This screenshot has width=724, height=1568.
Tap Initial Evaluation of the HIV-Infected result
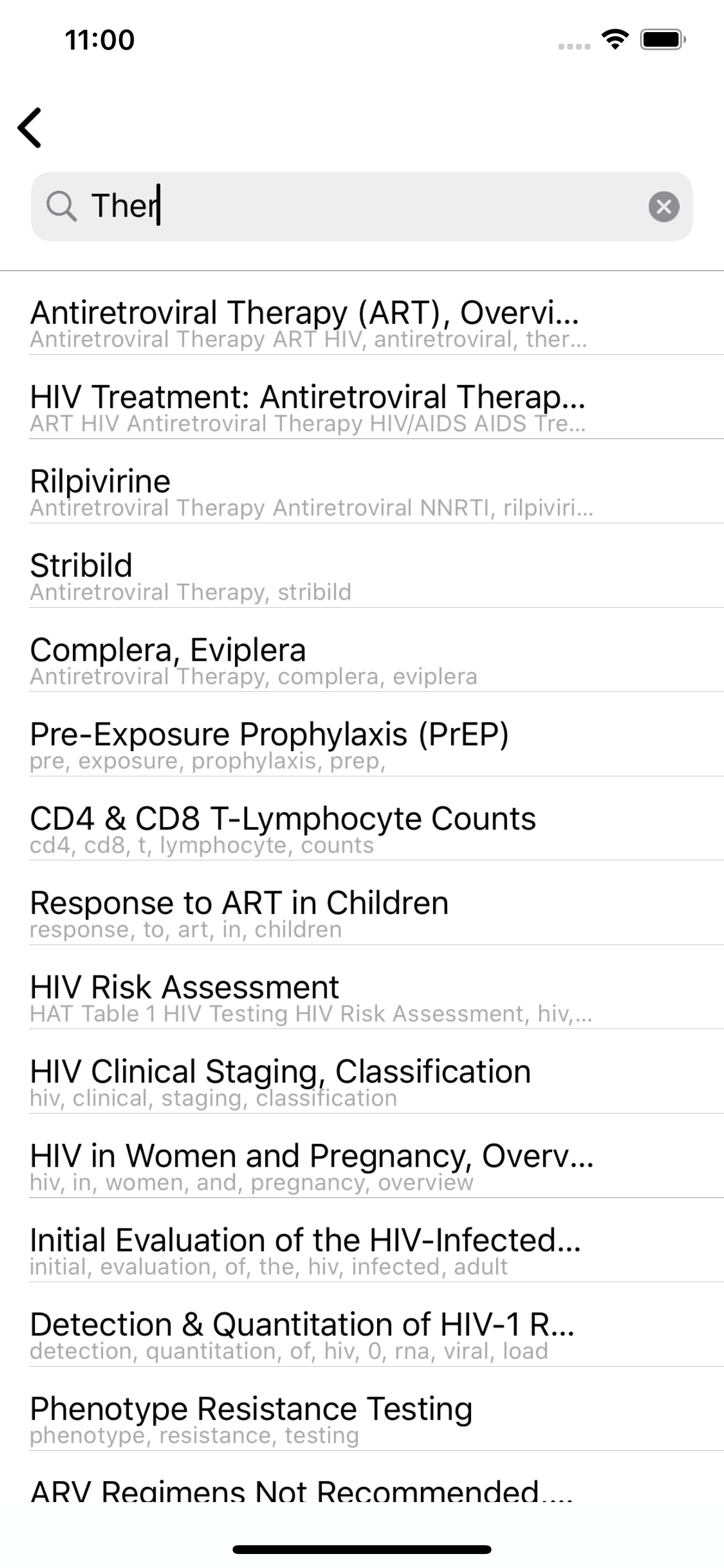(305, 1249)
